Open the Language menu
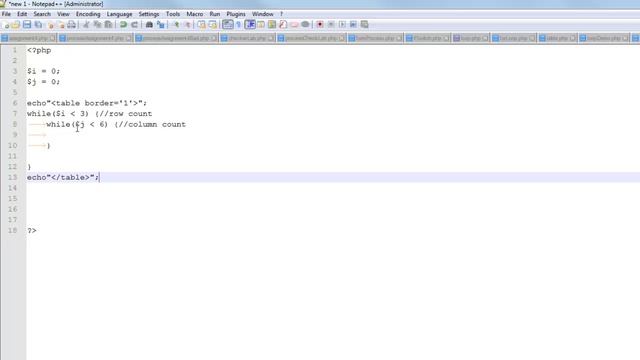Viewport: 640px width, 360px height. pyautogui.click(x=120, y=14)
